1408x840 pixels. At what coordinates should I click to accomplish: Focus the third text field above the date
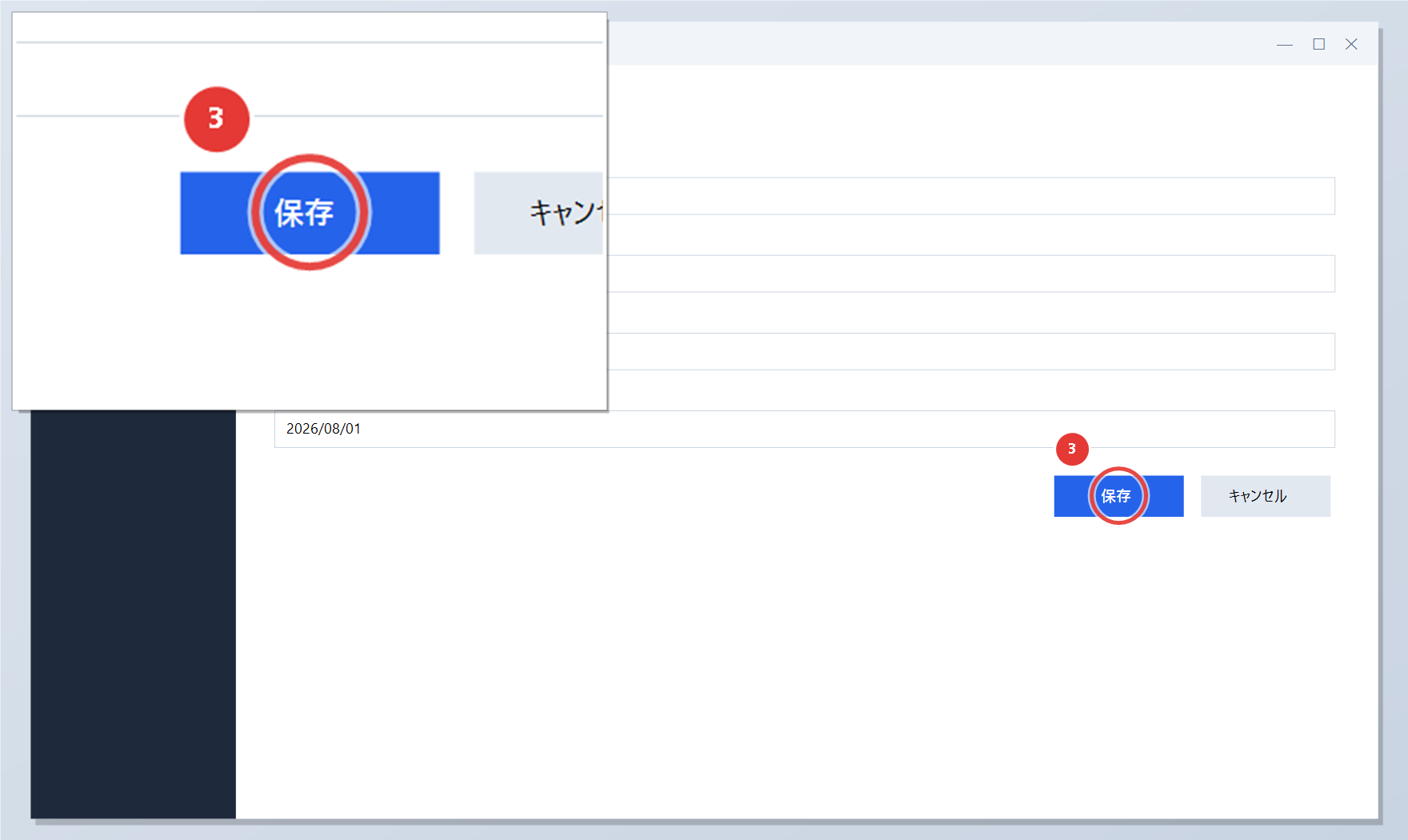[x=971, y=351]
